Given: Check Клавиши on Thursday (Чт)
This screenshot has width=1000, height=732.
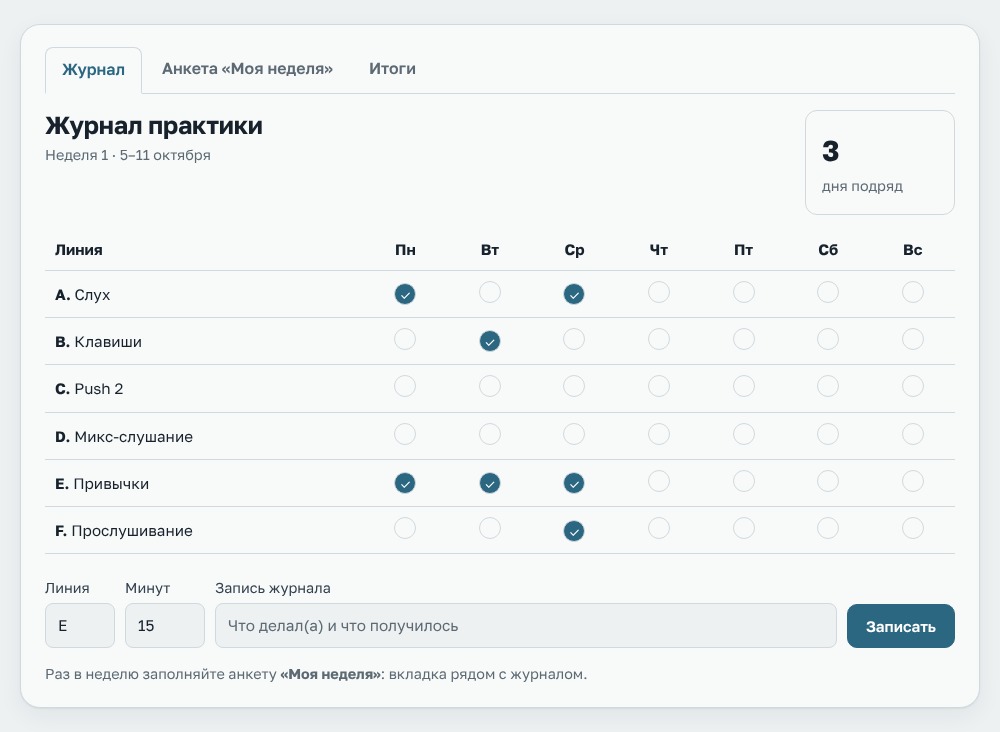Looking at the screenshot, I should [659, 339].
